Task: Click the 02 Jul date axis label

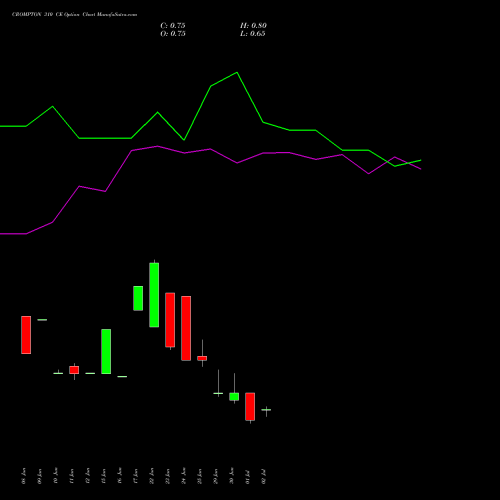Action: [x=264, y=476]
